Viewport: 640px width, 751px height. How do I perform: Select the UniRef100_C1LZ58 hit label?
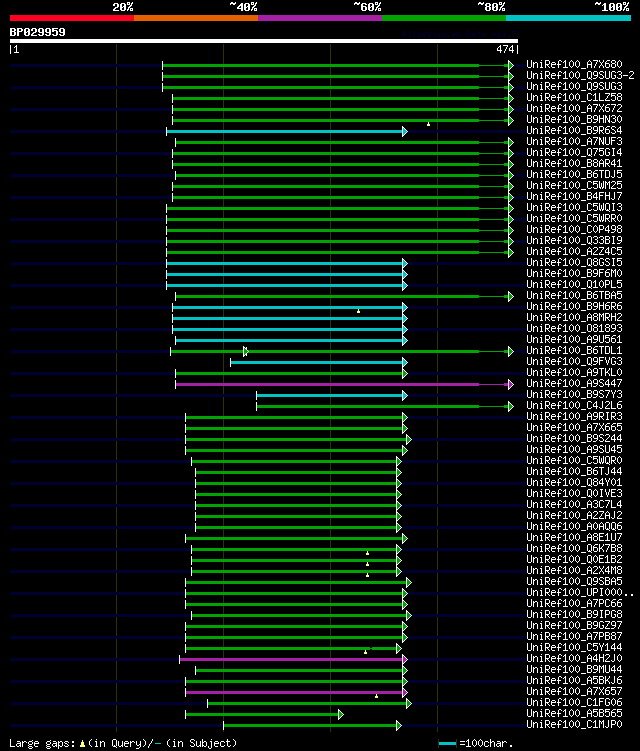pyautogui.click(x=574, y=98)
